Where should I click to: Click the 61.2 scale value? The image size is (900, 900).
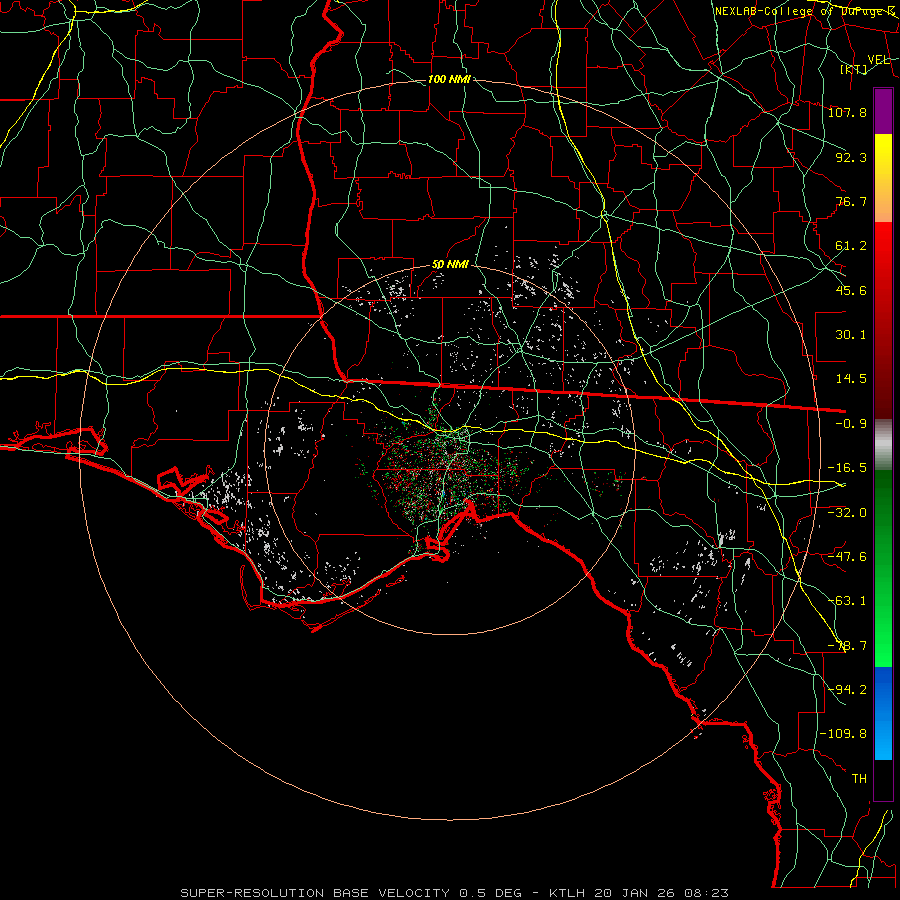pos(851,246)
